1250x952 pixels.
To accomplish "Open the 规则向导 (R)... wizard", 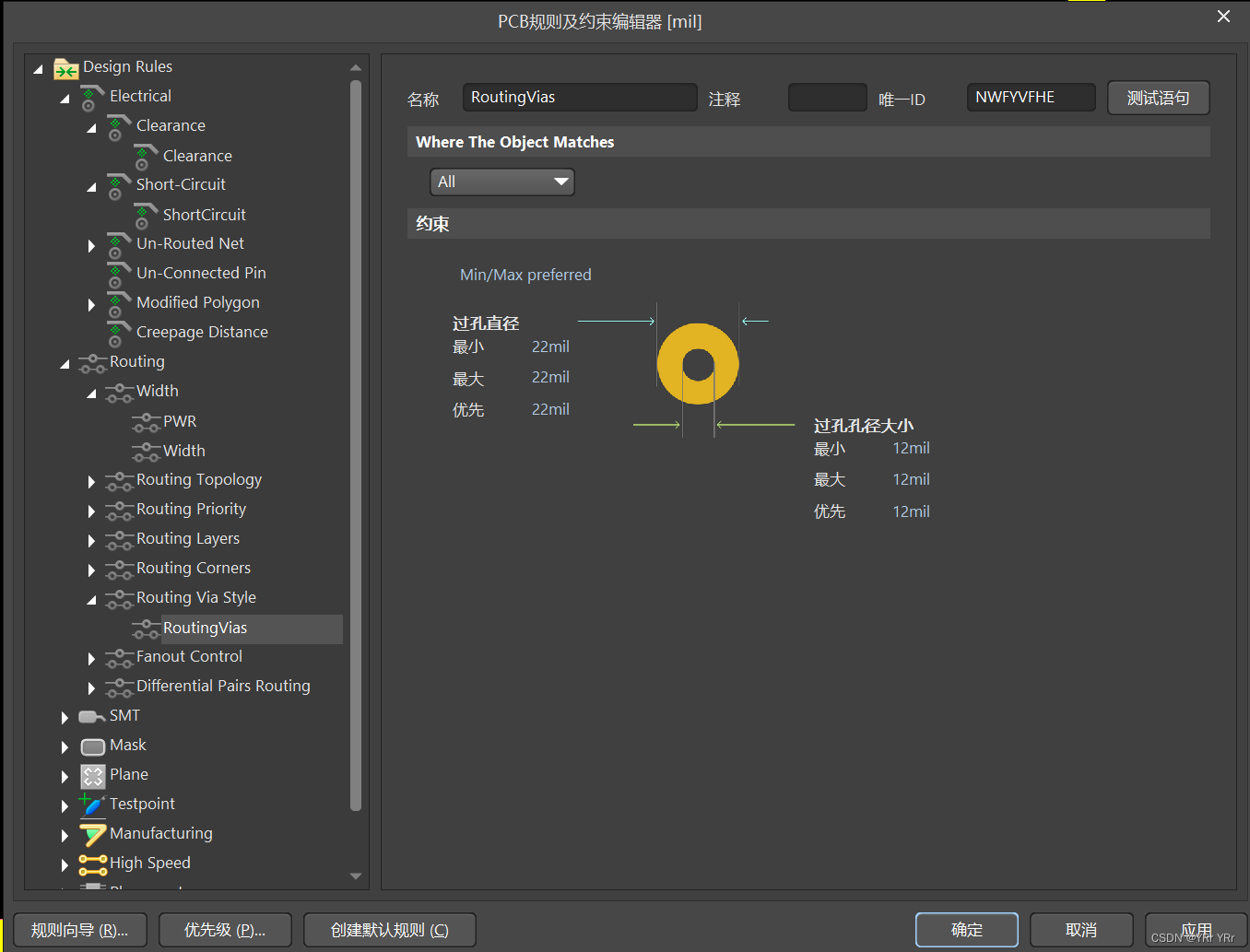I will pyautogui.click(x=79, y=930).
